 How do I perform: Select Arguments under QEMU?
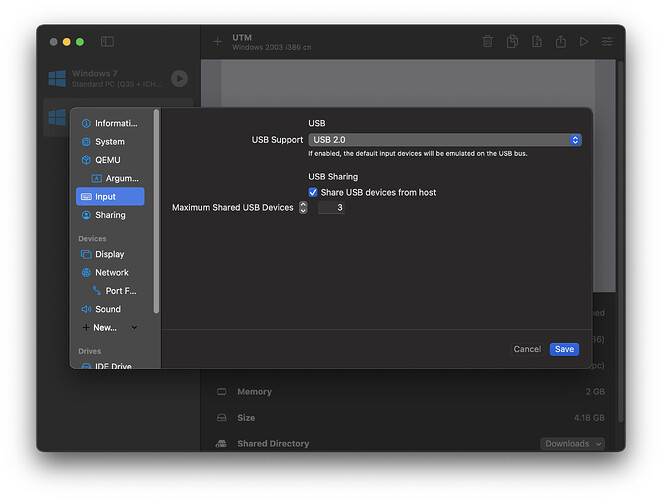click(120, 178)
